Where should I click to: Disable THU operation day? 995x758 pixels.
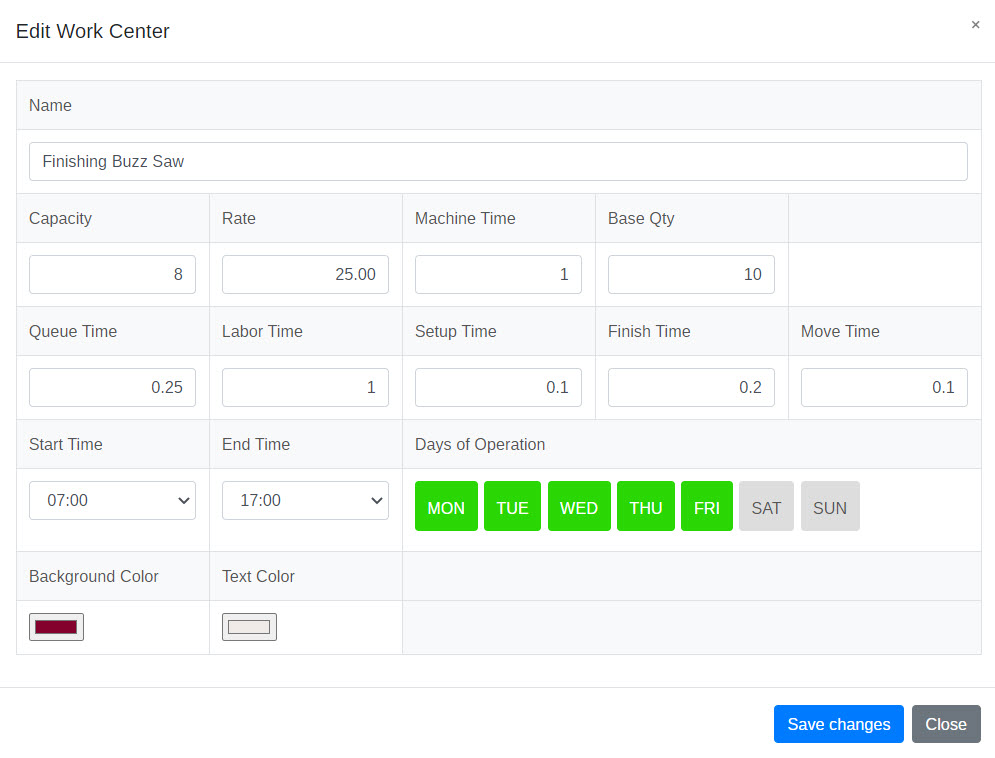pyautogui.click(x=645, y=506)
